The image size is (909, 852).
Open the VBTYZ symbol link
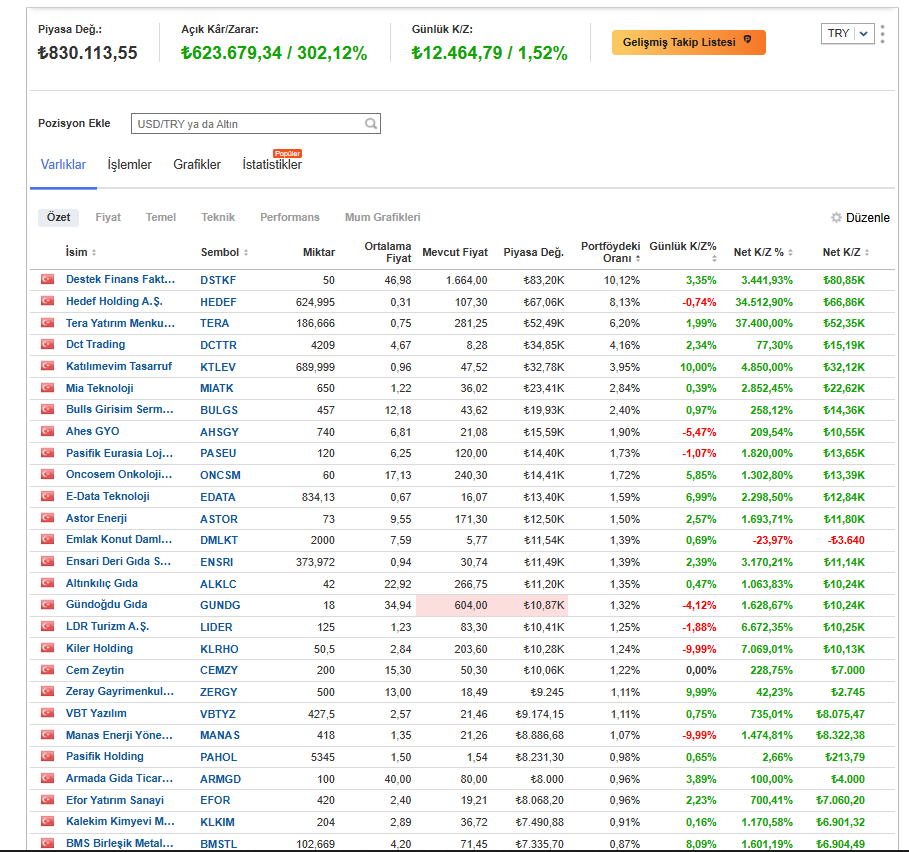pos(218,714)
